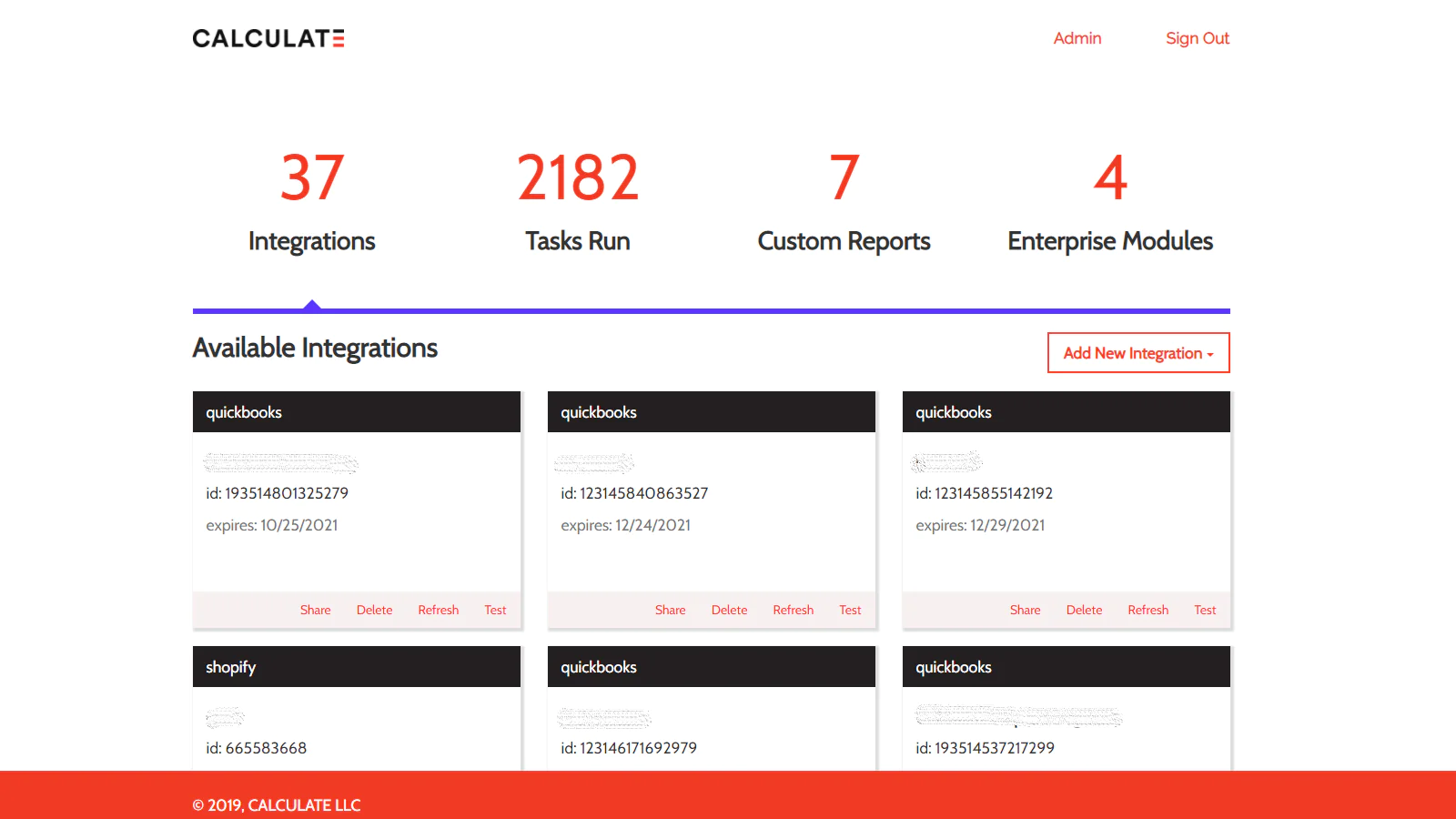The image size is (1456, 819).
Task: Click expires 10/25/2021 text
Action: [272, 525]
